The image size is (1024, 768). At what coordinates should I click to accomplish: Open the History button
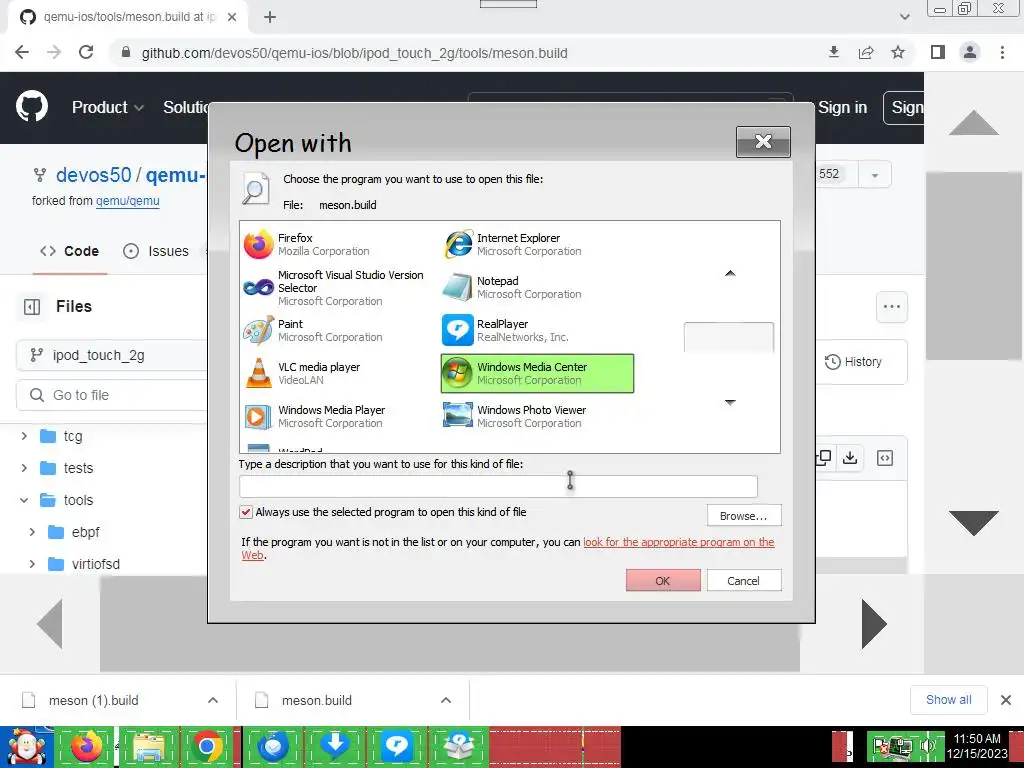pos(854,362)
